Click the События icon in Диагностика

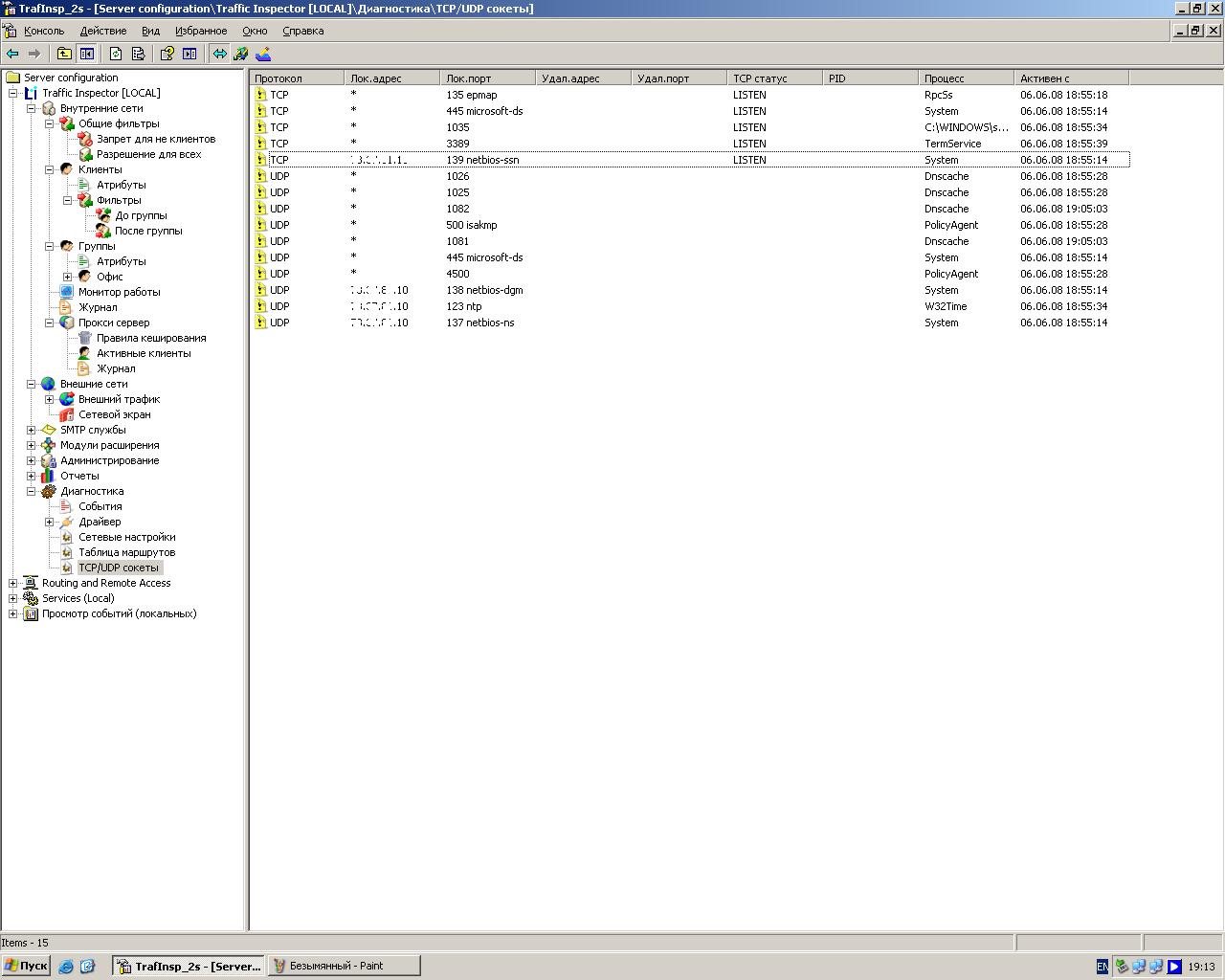[x=67, y=506]
